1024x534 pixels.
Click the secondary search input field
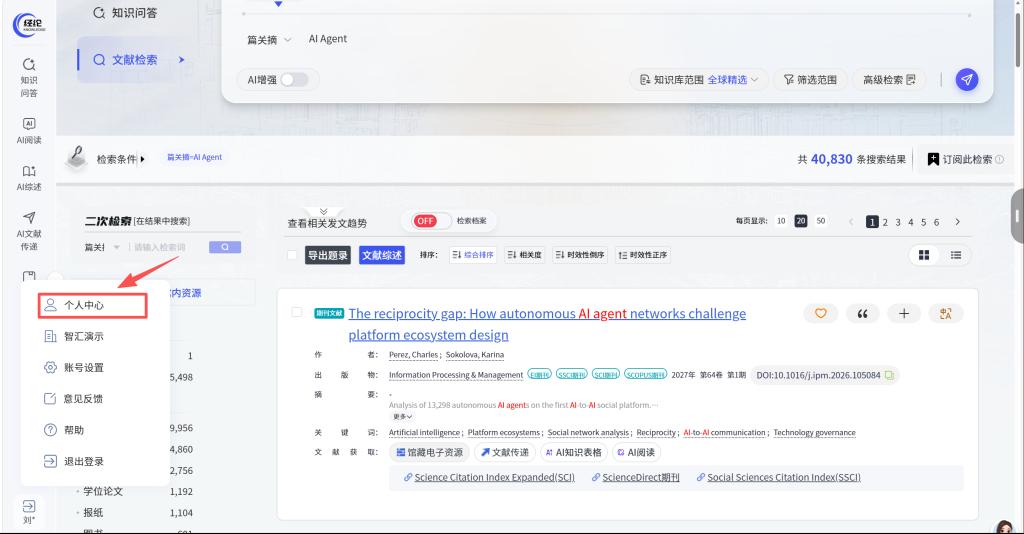[x=168, y=247]
